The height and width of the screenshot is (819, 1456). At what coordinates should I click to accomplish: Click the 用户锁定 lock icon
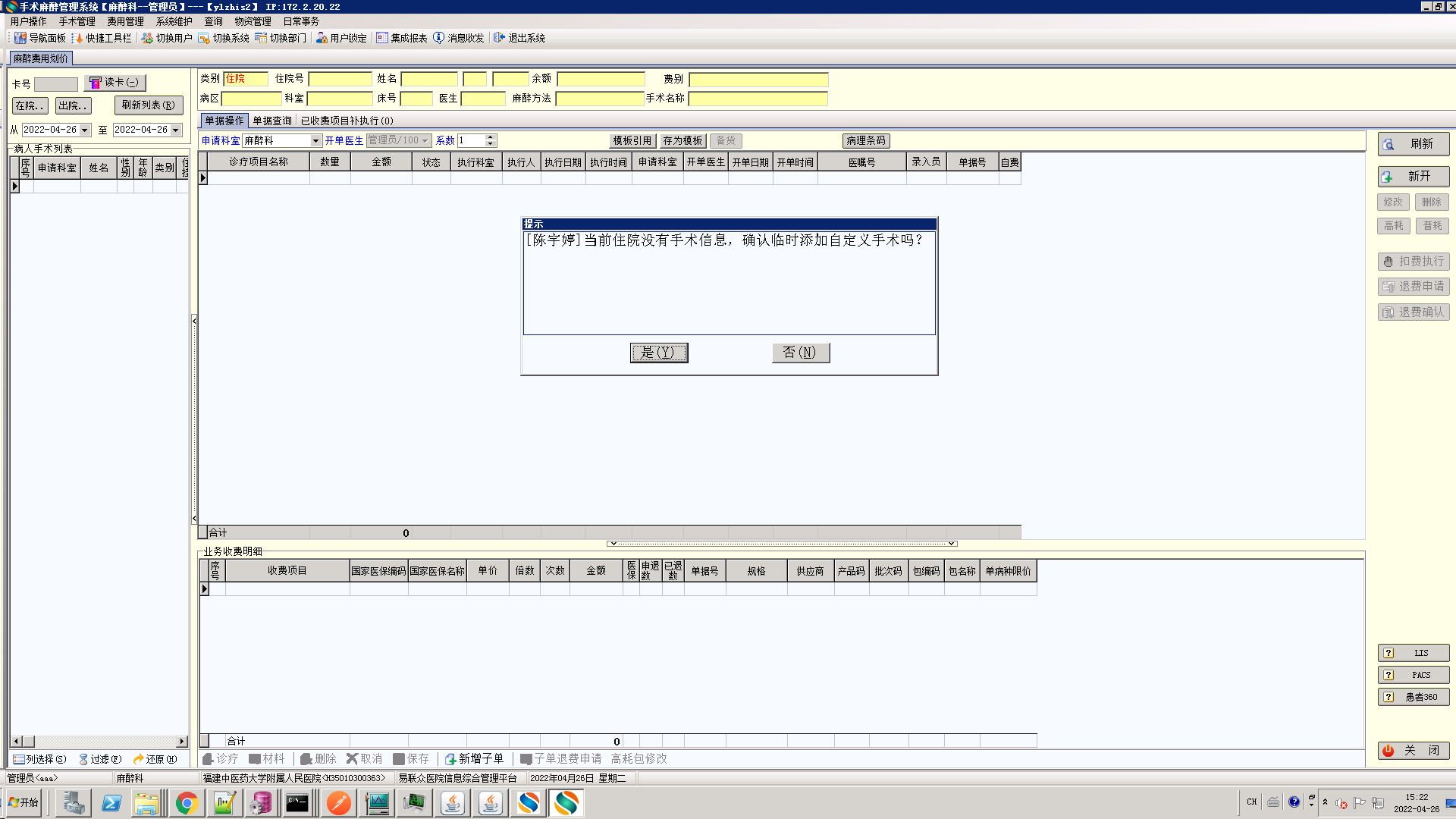click(x=322, y=38)
